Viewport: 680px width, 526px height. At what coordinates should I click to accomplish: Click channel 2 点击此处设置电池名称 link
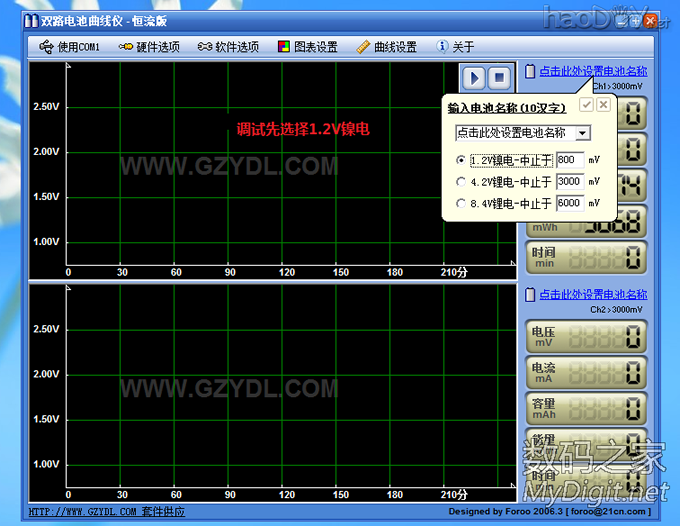593,294
